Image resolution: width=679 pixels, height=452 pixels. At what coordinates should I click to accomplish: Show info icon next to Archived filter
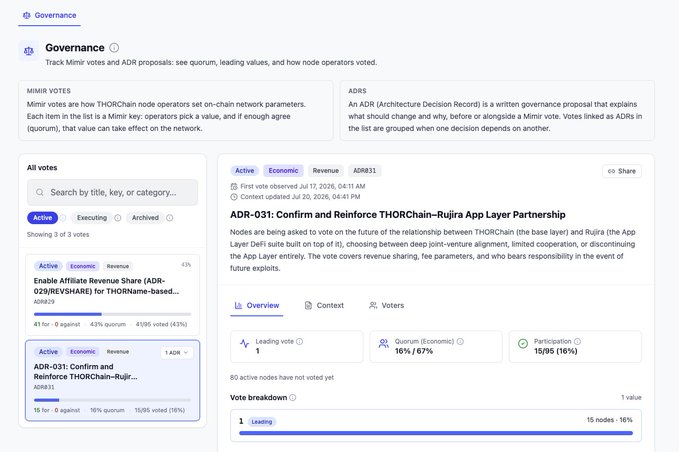pos(170,218)
